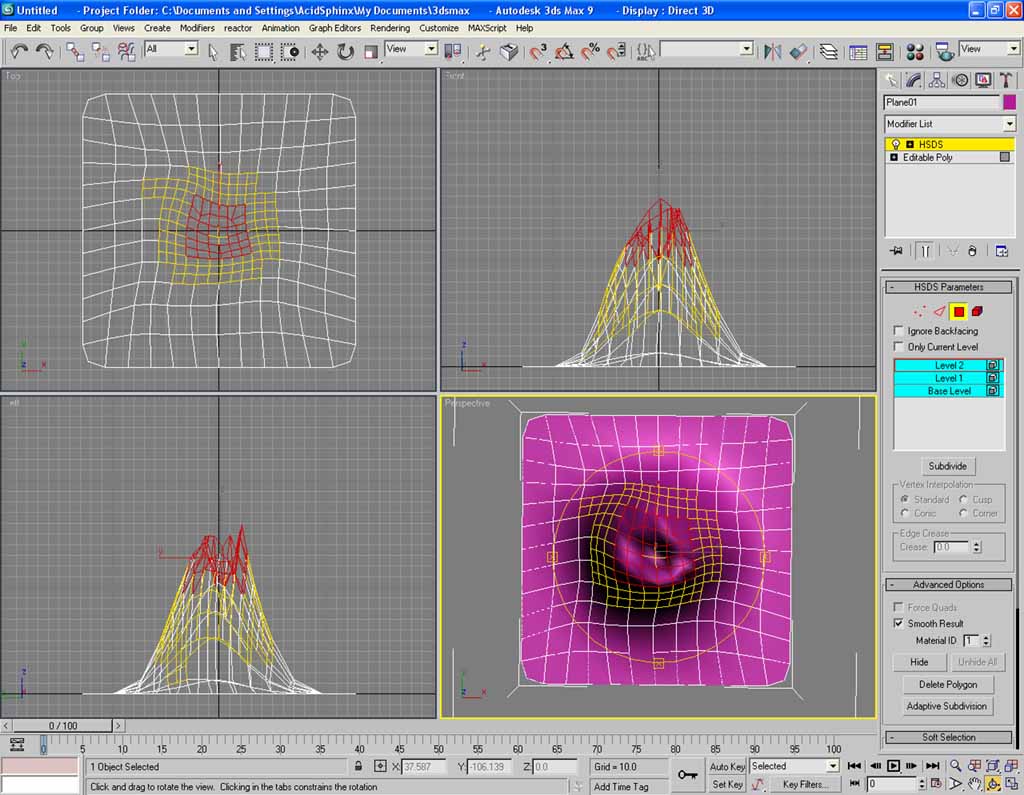The width and height of the screenshot is (1024, 795).
Task: Select the Move transform tool
Action: click(320, 51)
